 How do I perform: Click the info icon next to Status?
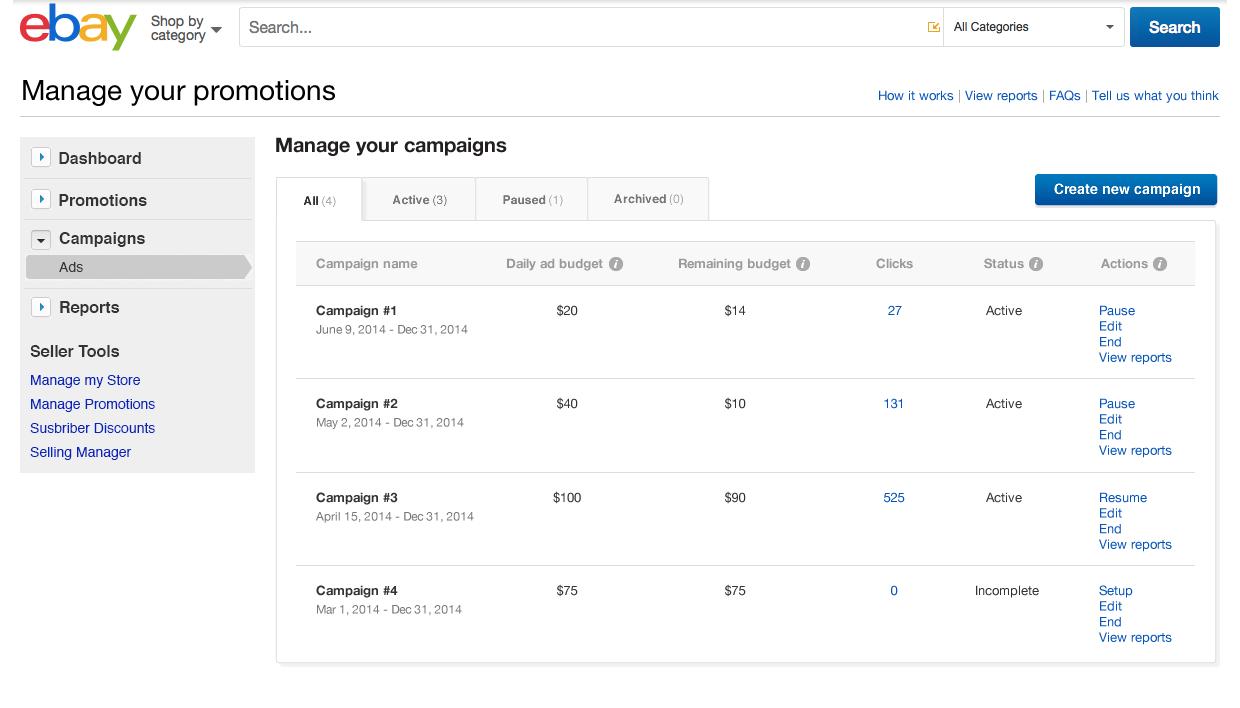1036,264
